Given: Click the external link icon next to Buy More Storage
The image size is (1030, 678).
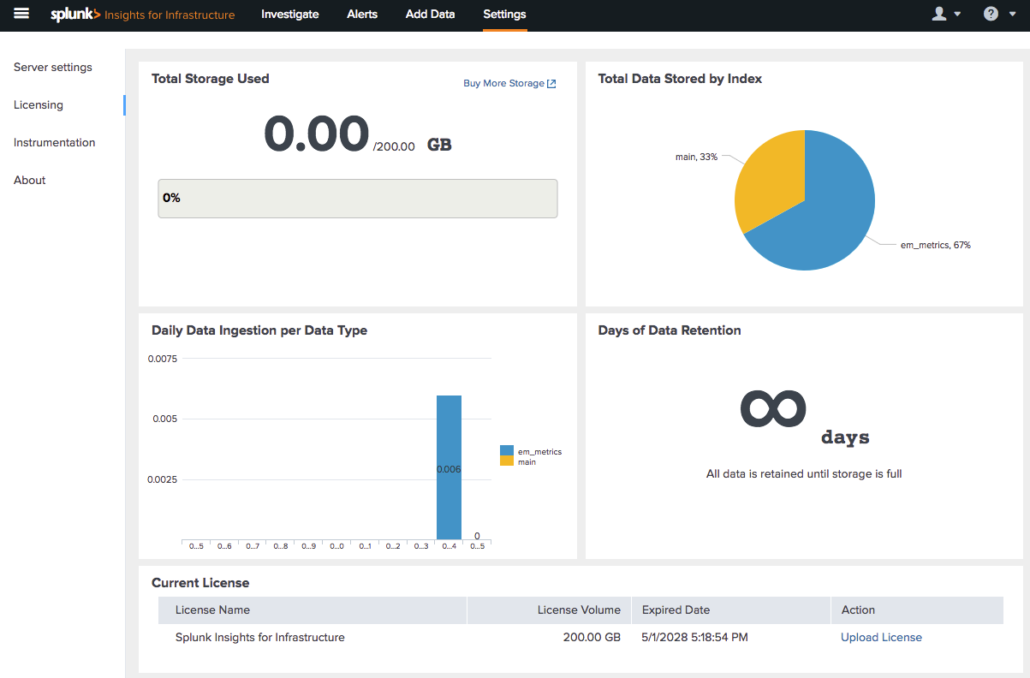Looking at the screenshot, I should 550,83.
